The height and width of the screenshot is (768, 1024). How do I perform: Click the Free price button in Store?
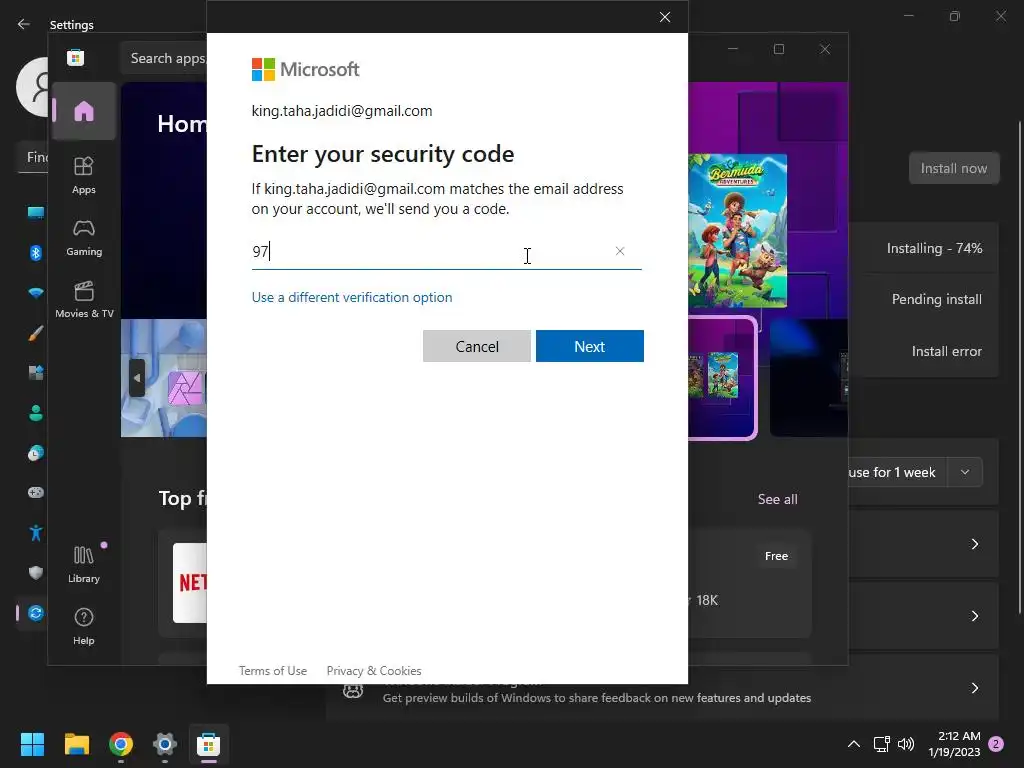tap(776, 556)
